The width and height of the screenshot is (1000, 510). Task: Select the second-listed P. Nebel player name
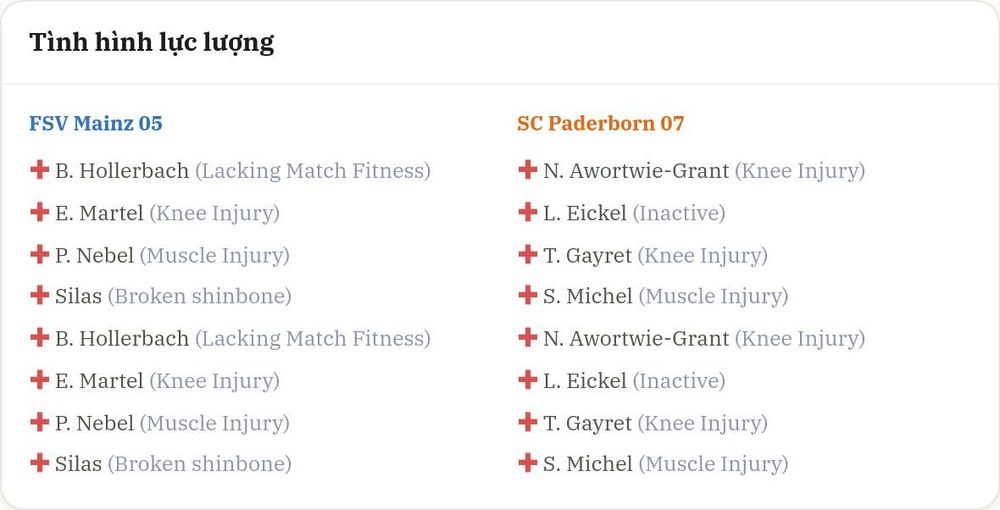click(94, 423)
